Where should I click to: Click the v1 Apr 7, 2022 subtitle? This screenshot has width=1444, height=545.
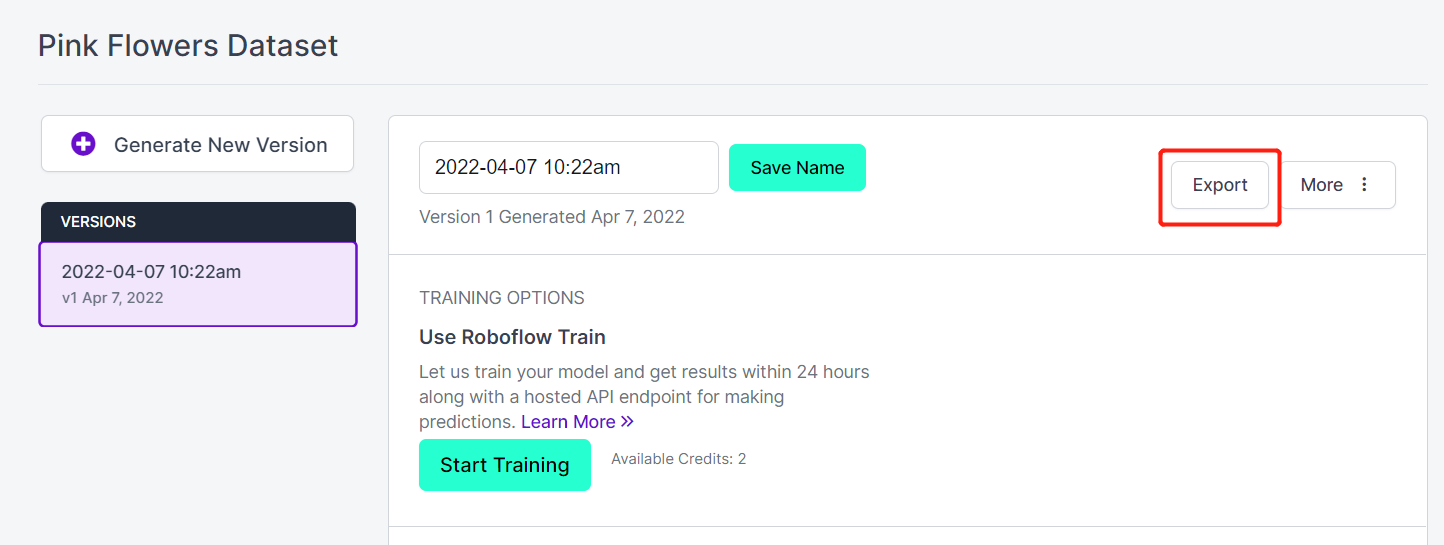113,298
